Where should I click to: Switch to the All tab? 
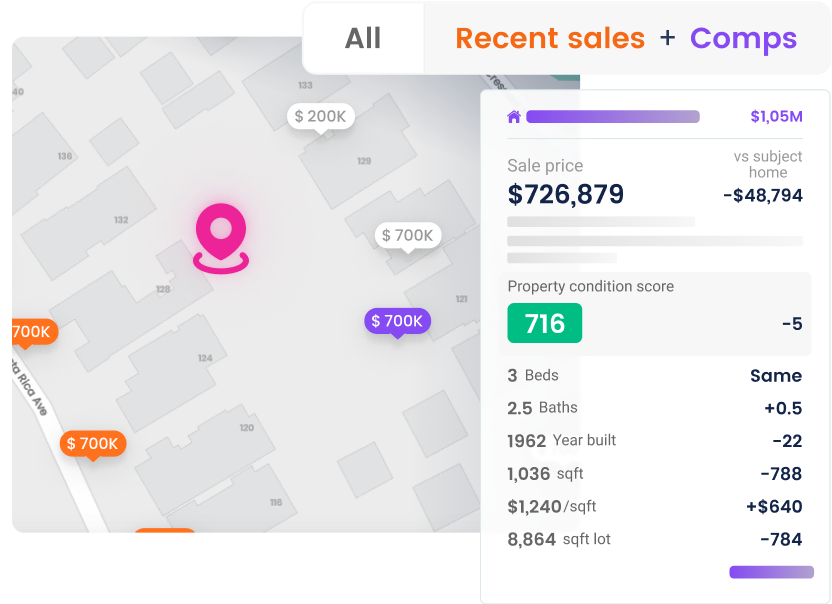363,38
